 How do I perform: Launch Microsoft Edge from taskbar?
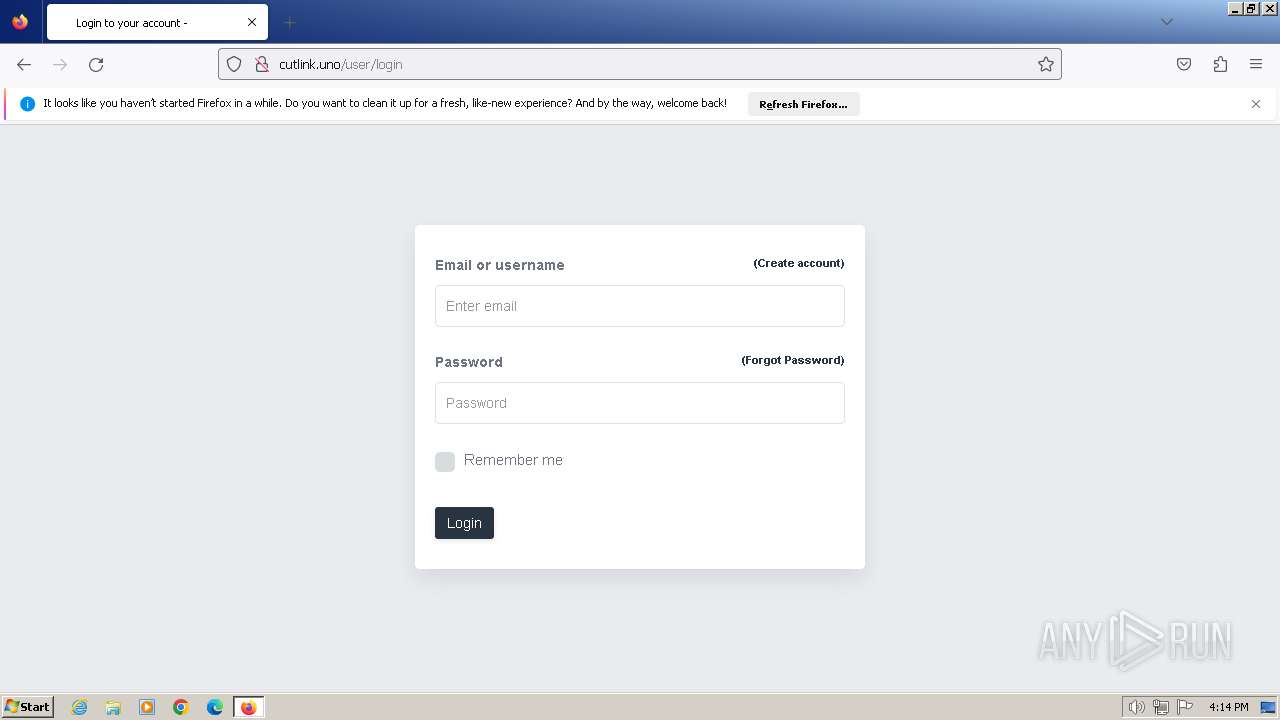(215, 707)
